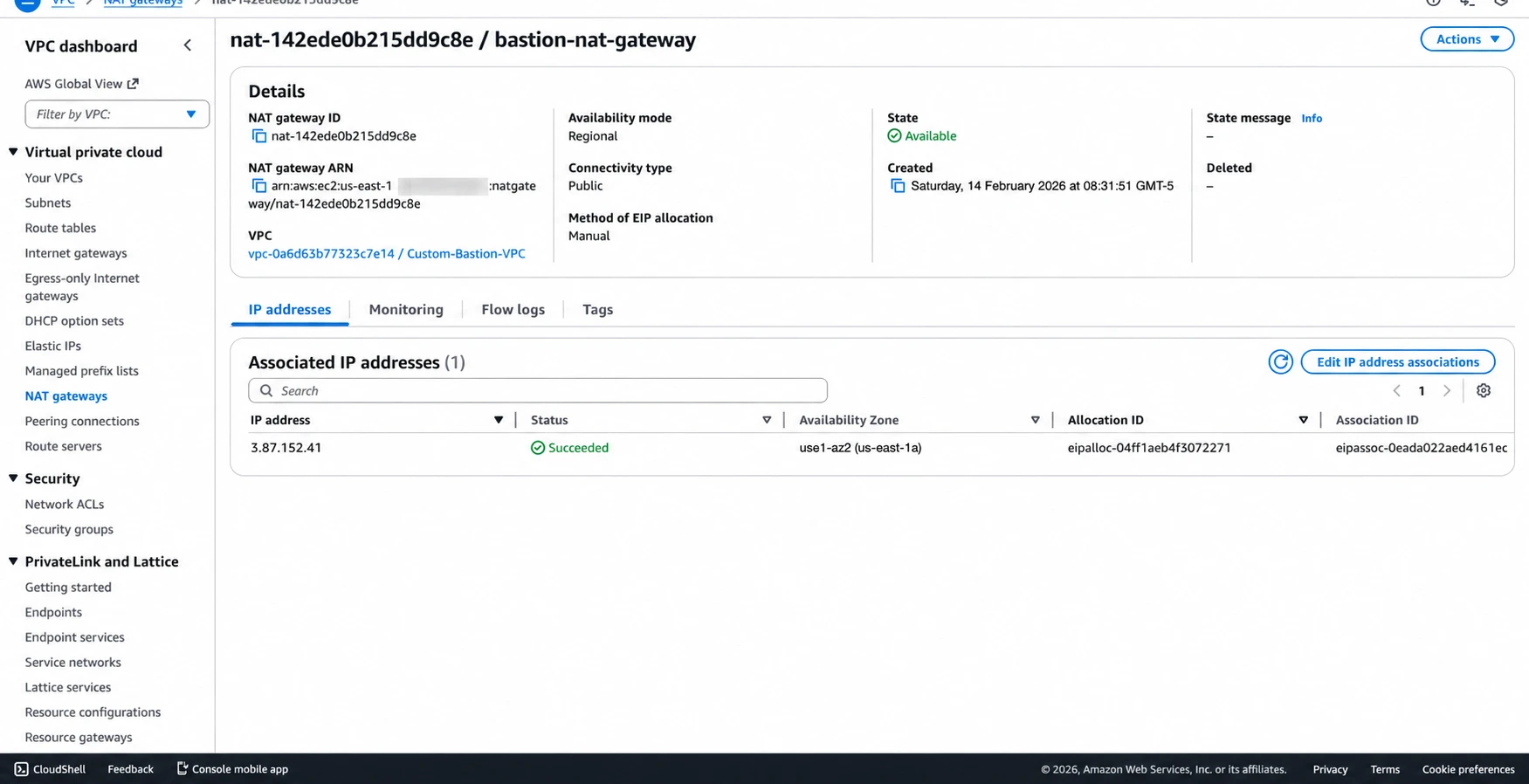Select the IP addresses tab
The height and width of the screenshot is (784, 1529).
(x=290, y=310)
